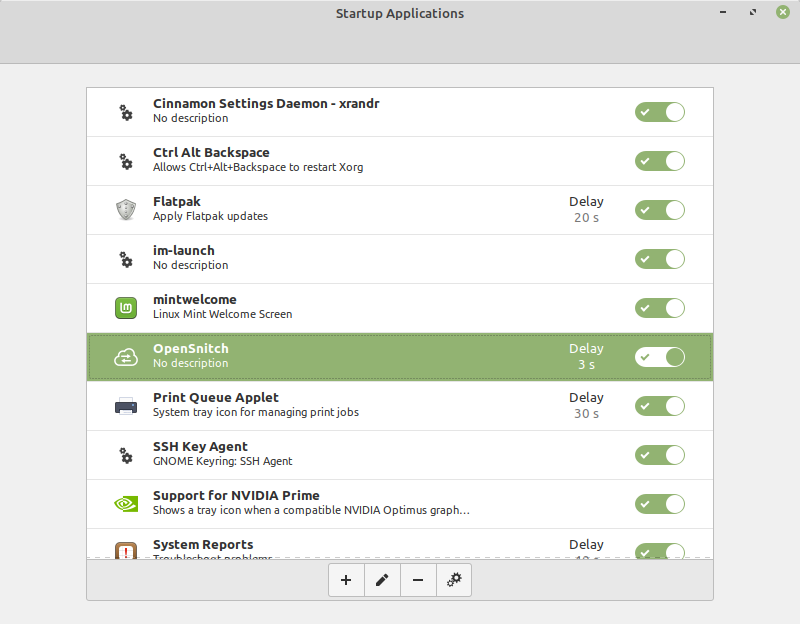Open the settings gear button at the bottom

pyautogui.click(x=454, y=580)
